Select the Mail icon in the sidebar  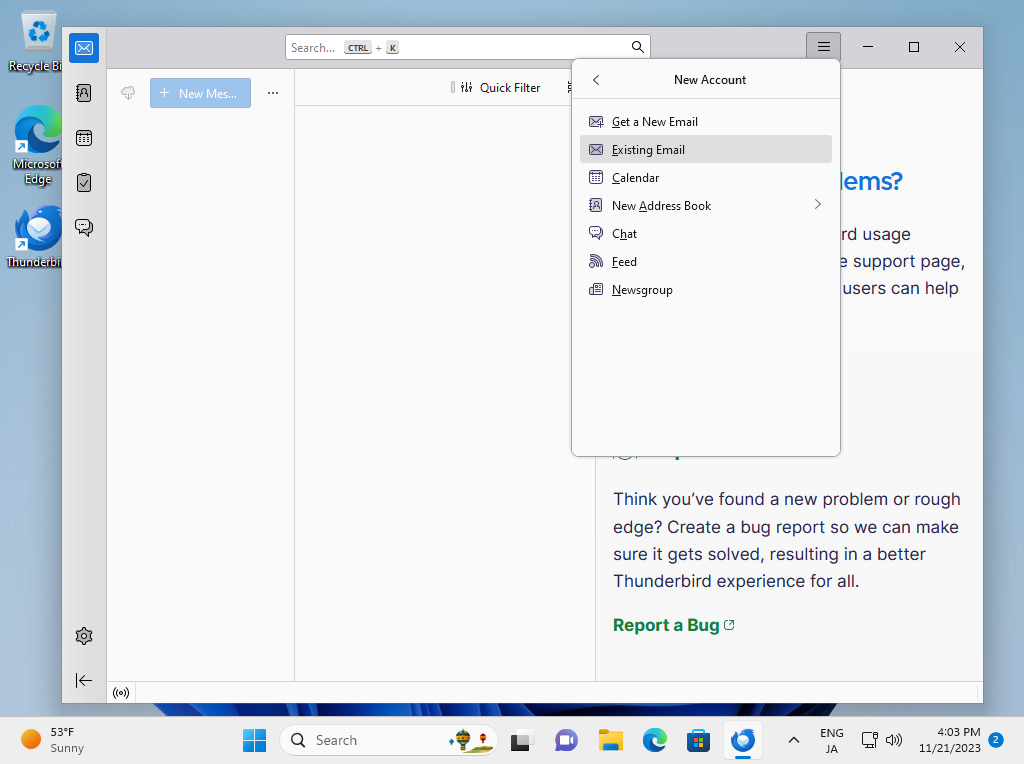point(83,47)
